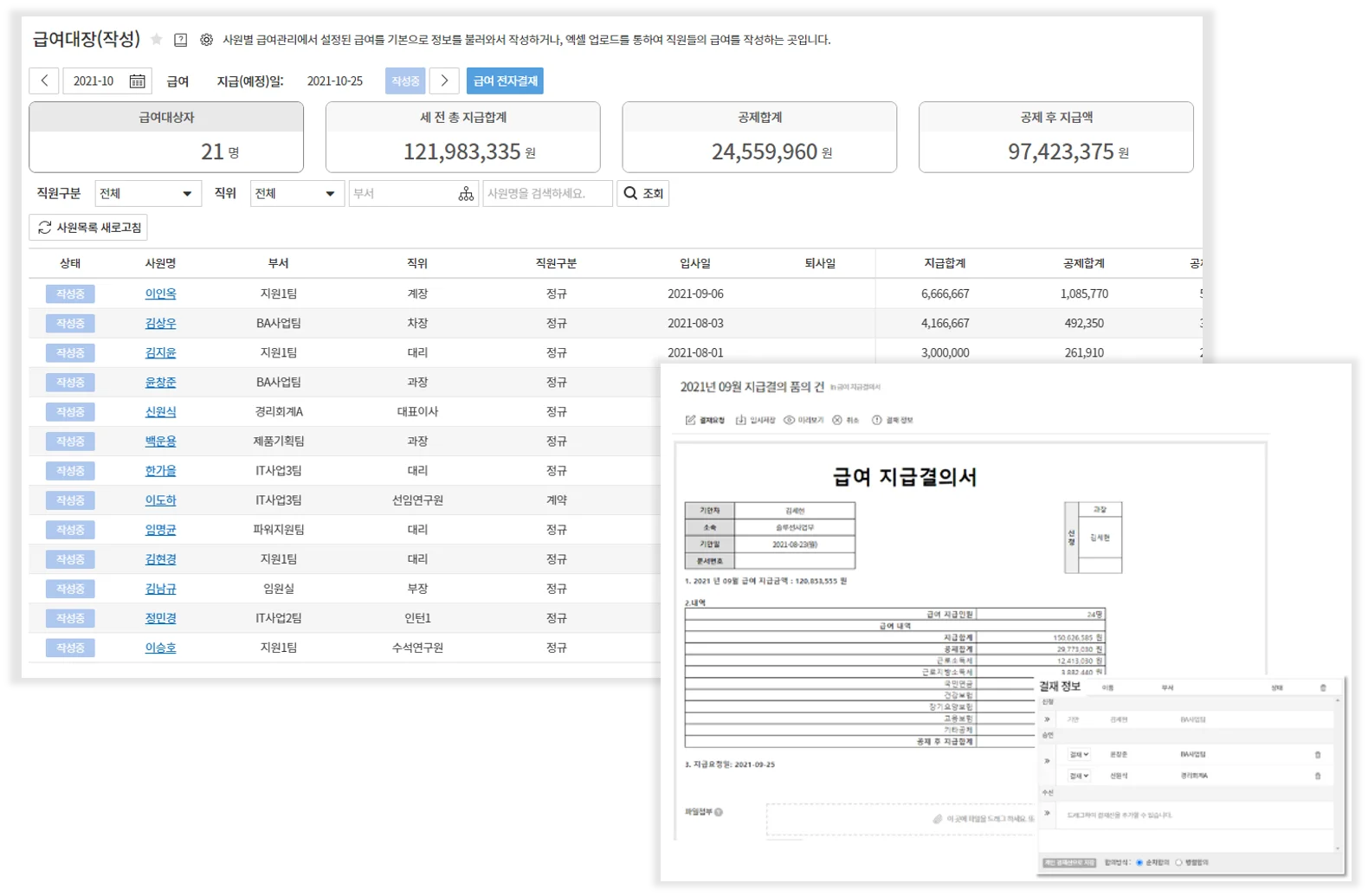Click the 취소 cancel icon in document toolbar
The height and width of the screenshot is (896, 1368).
(837, 420)
